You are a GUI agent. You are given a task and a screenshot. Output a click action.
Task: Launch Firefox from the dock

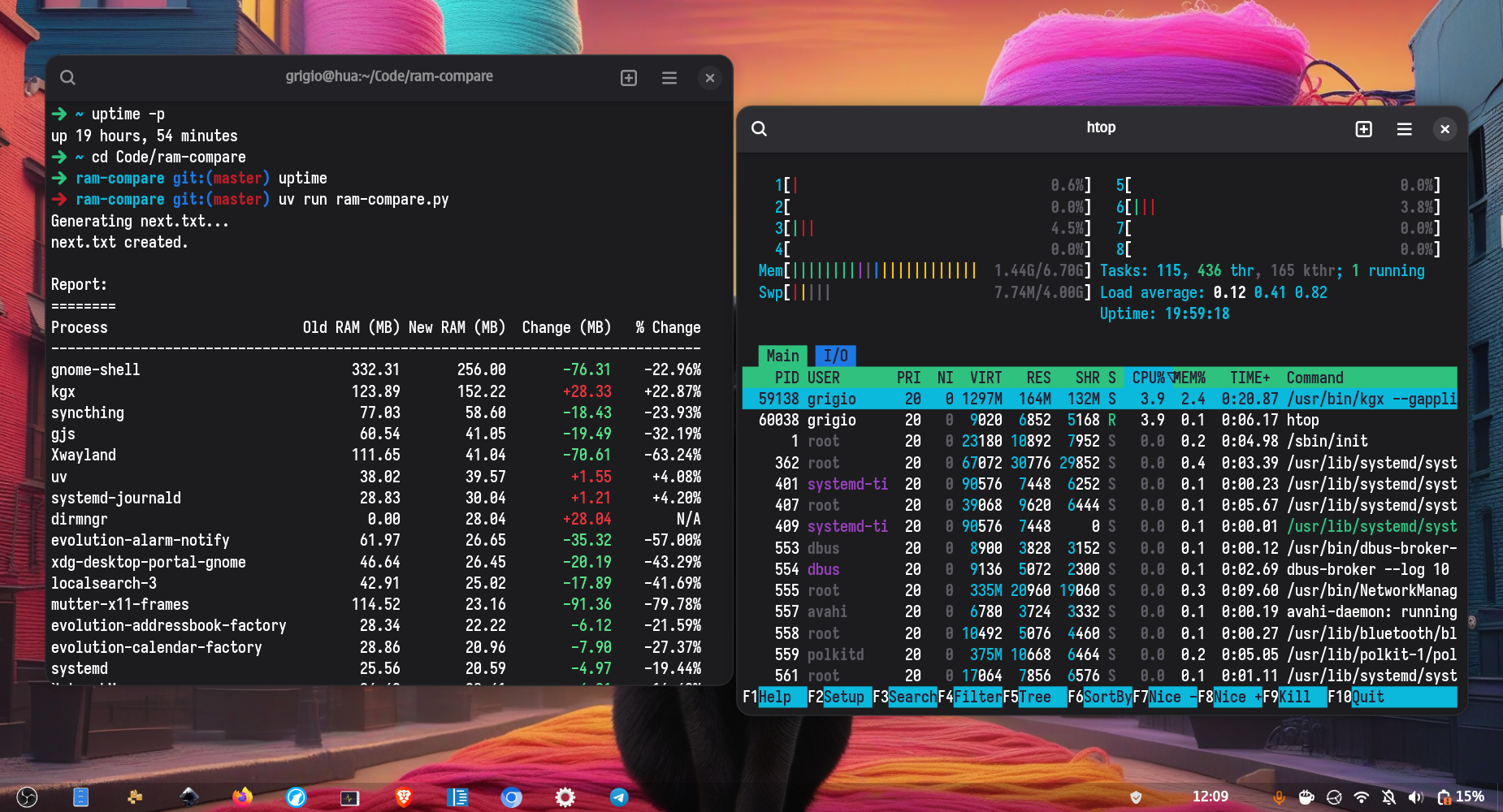[241, 797]
